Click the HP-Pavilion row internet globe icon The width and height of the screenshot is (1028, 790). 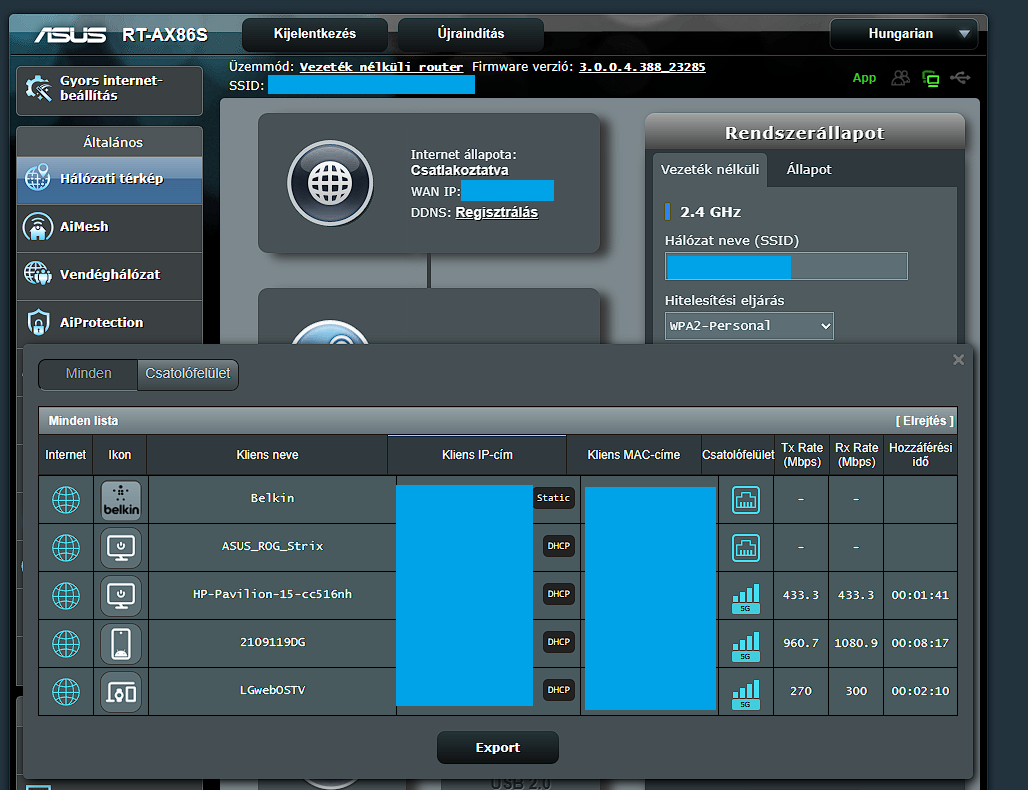tap(66, 595)
